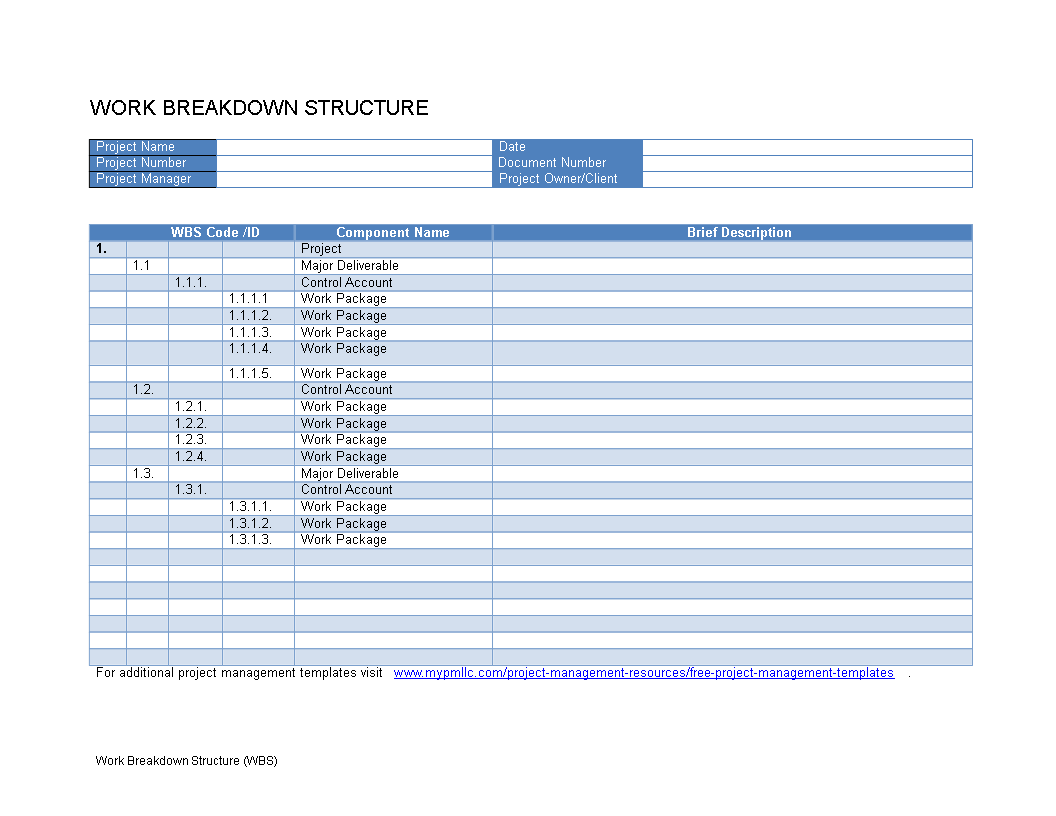The image size is (1056, 816).
Task: Click the empty Project Manager value field
Action: tap(354, 179)
